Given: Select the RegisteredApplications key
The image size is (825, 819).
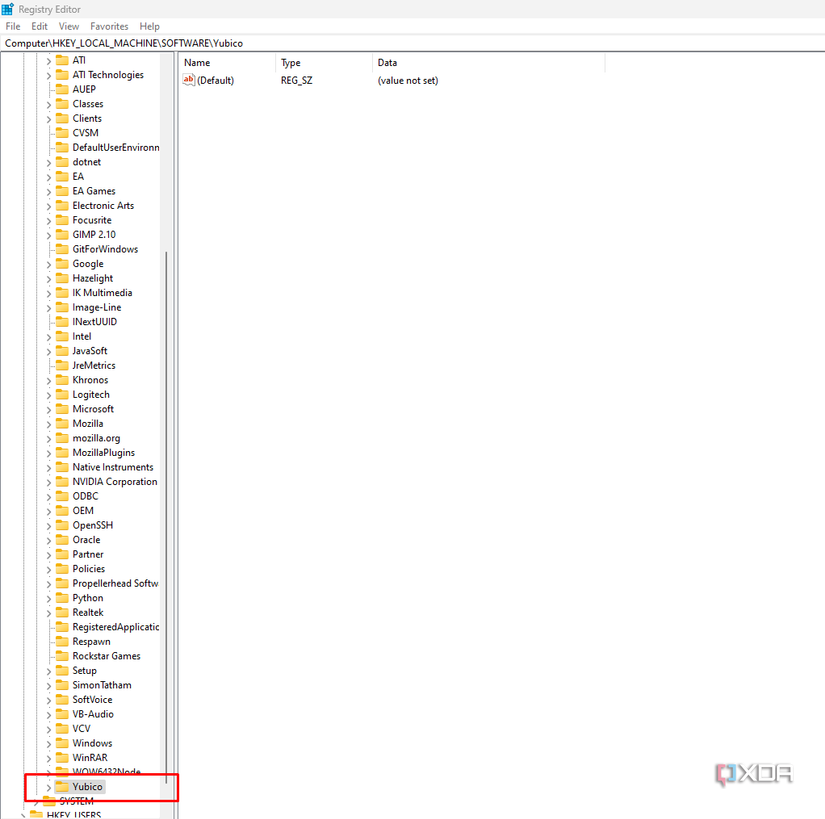Looking at the screenshot, I should pos(116,627).
